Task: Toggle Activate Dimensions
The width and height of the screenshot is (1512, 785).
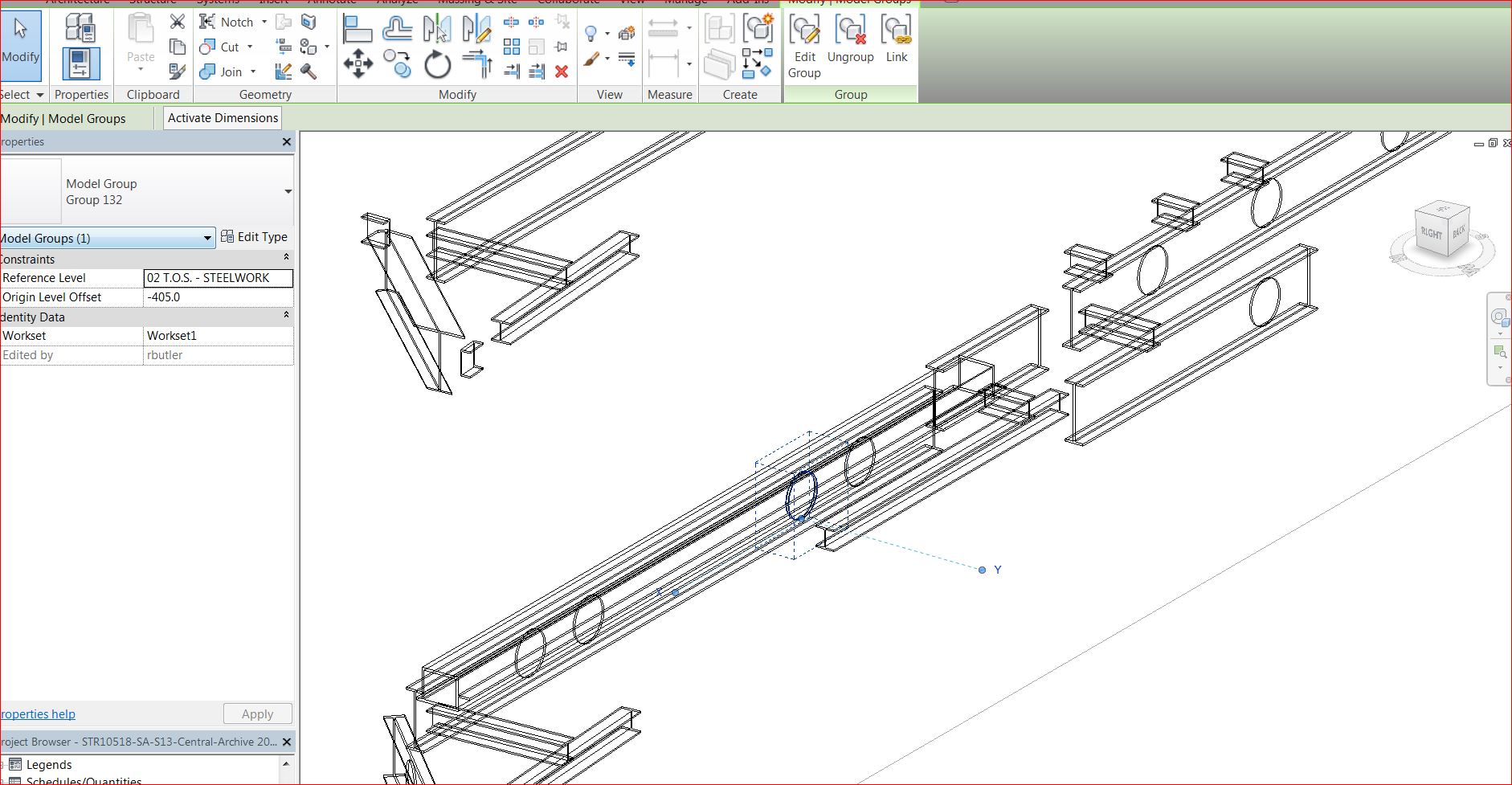Action: [223, 118]
